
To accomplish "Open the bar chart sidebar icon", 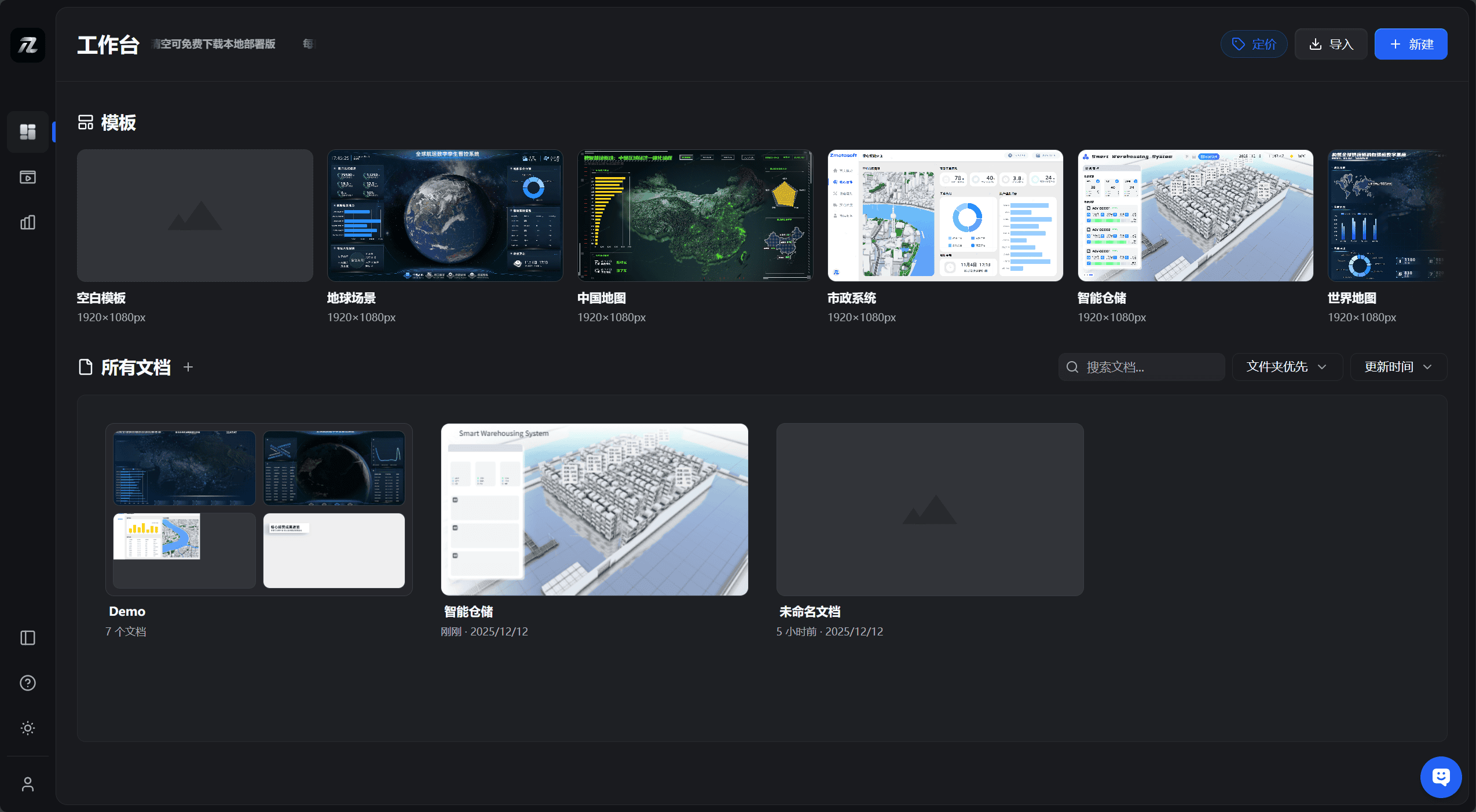I will 28,222.
